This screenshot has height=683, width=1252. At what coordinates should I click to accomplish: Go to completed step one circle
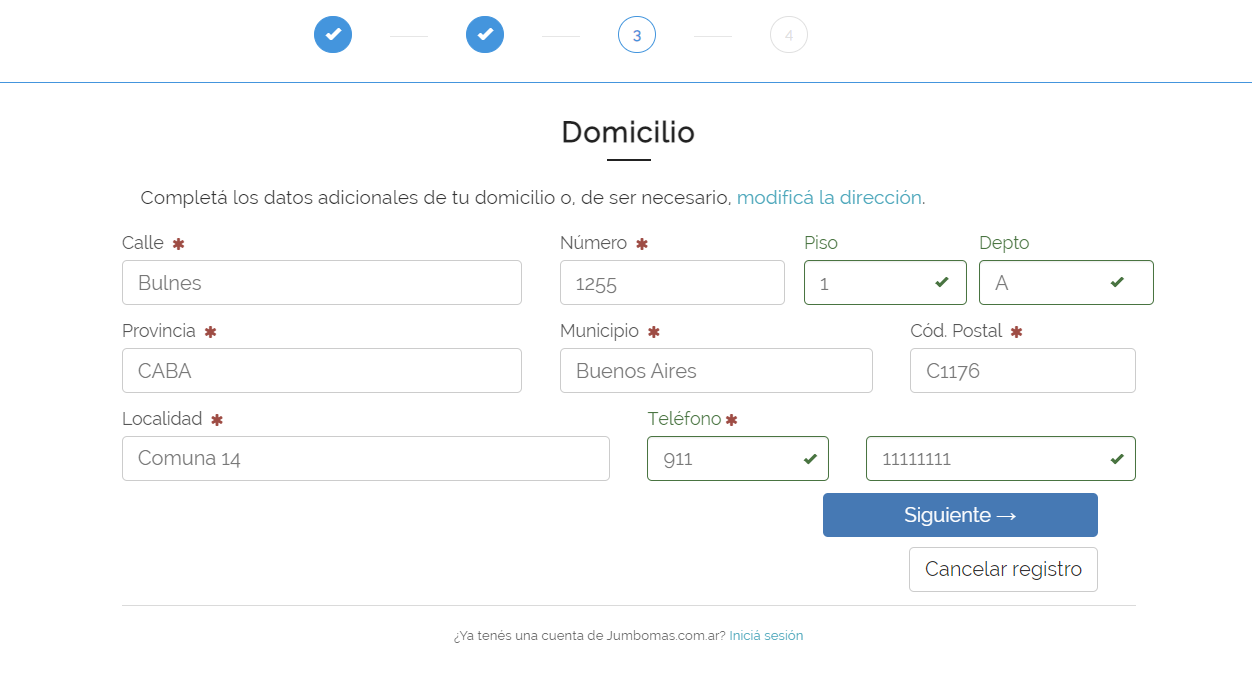pos(333,34)
